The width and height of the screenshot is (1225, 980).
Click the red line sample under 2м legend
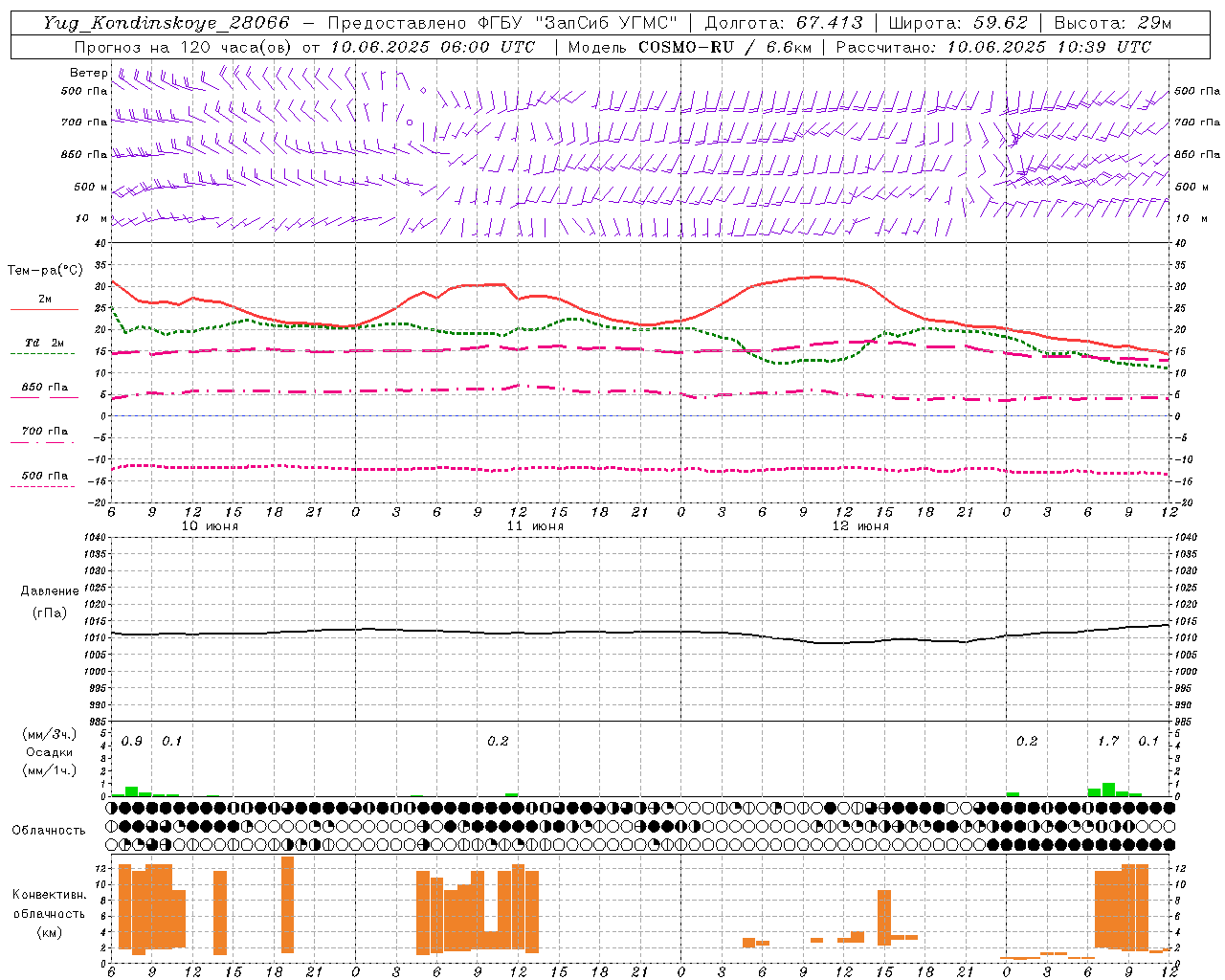click(x=44, y=309)
